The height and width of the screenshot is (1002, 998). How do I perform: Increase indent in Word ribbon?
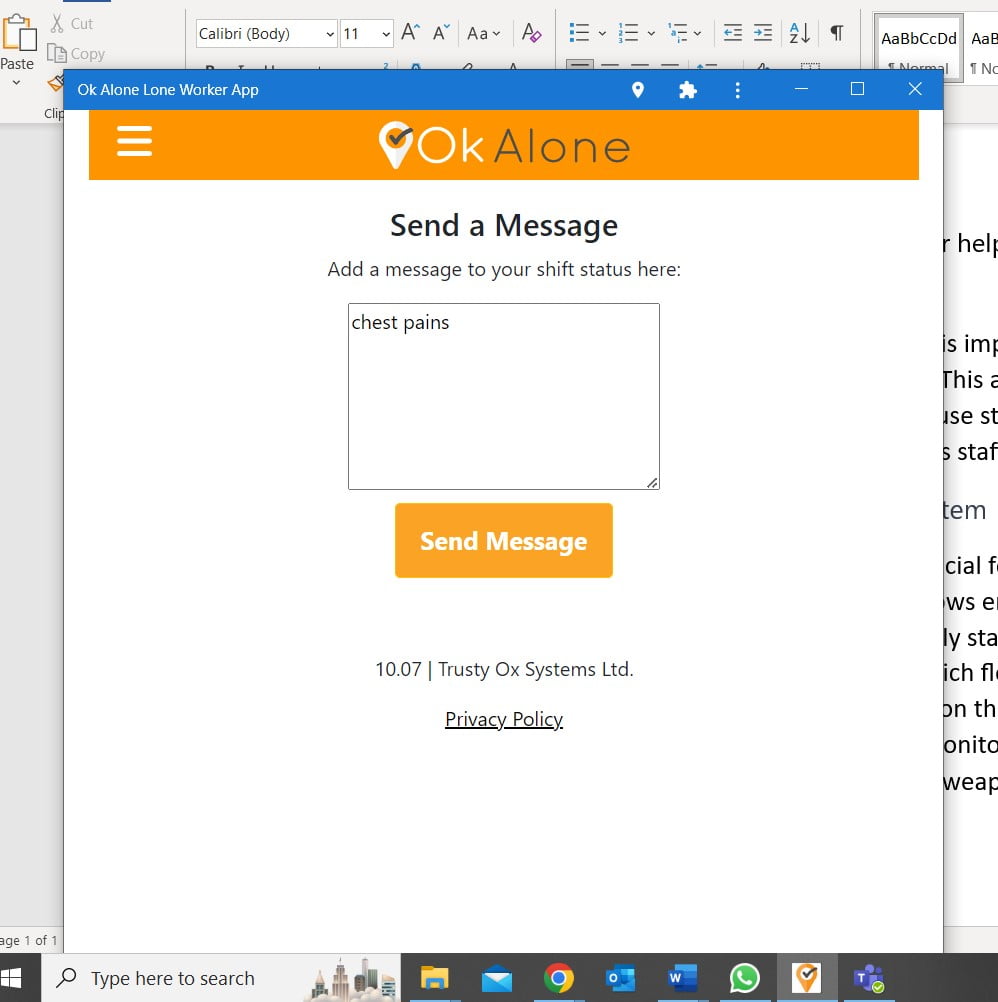[763, 33]
